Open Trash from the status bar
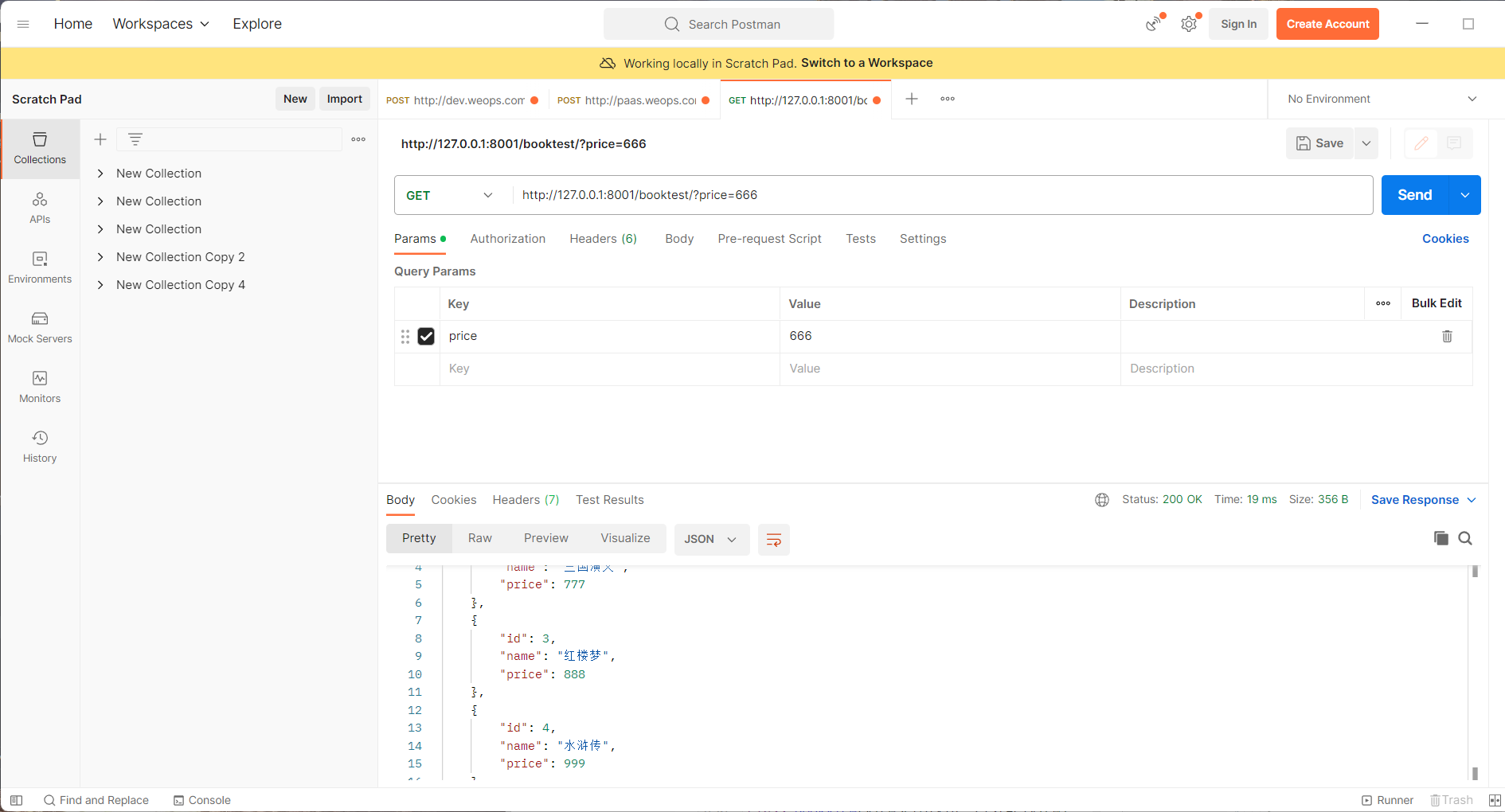Viewport: 1505px width, 812px height. (x=1452, y=800)
